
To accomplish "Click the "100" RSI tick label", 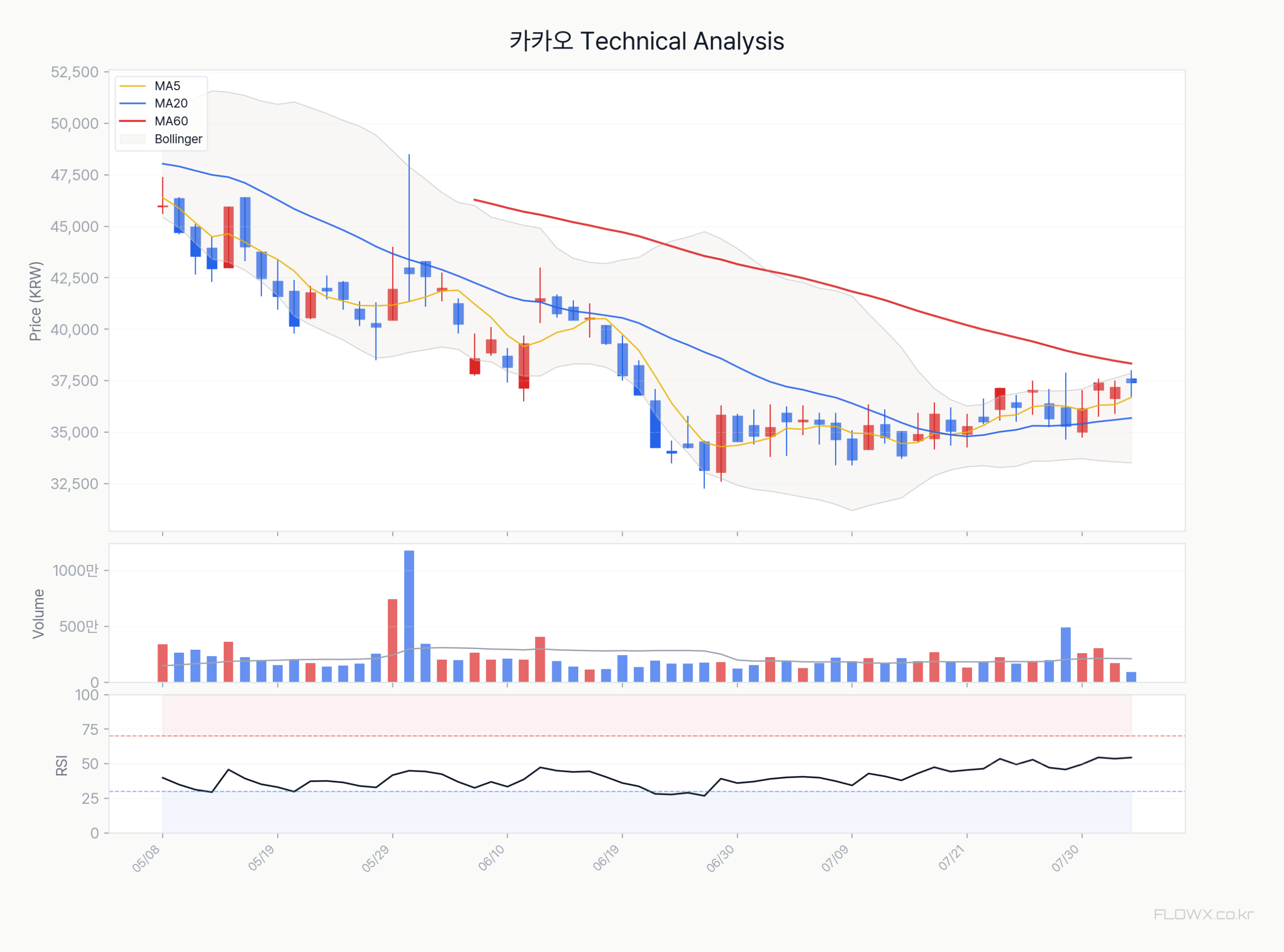I will (87, 695).
